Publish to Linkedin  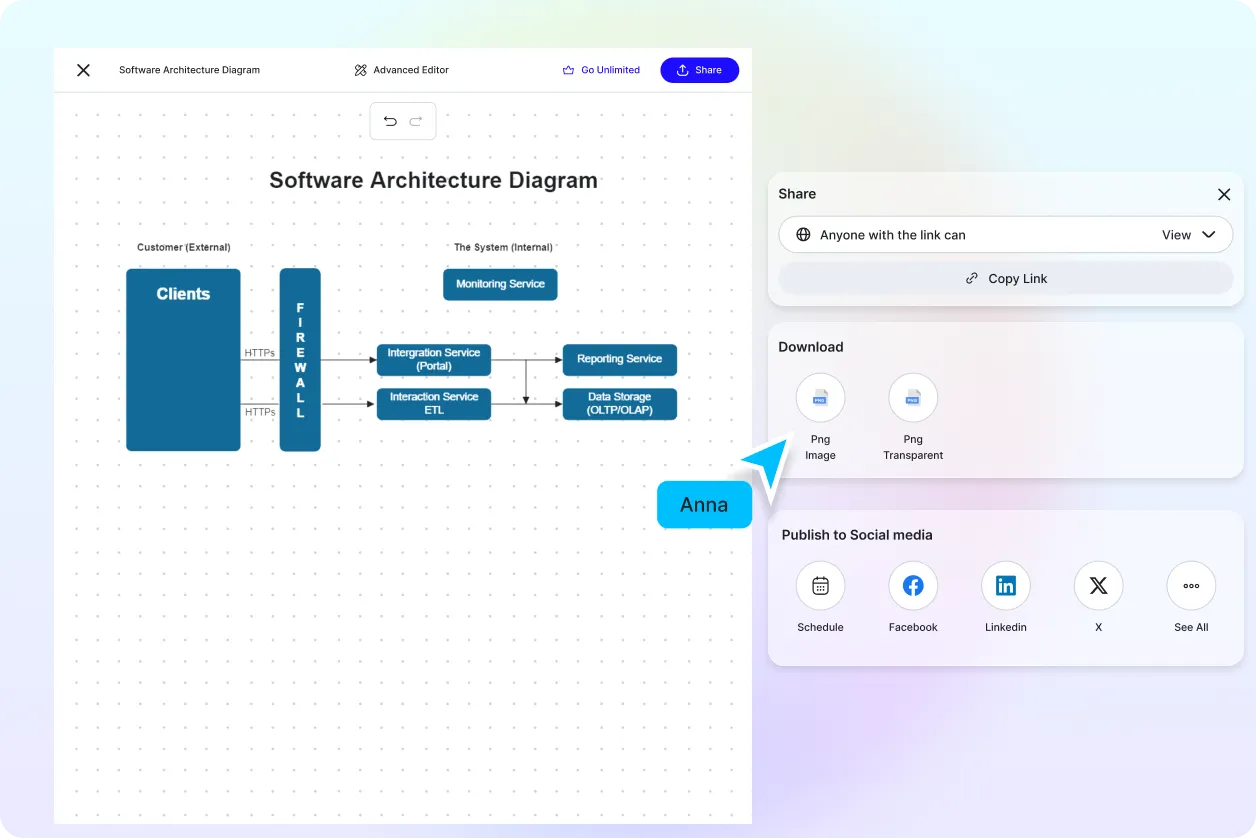1006,586
